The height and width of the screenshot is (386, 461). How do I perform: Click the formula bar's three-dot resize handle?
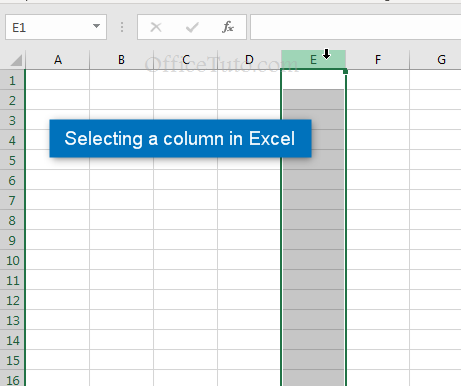coord(122,27)
